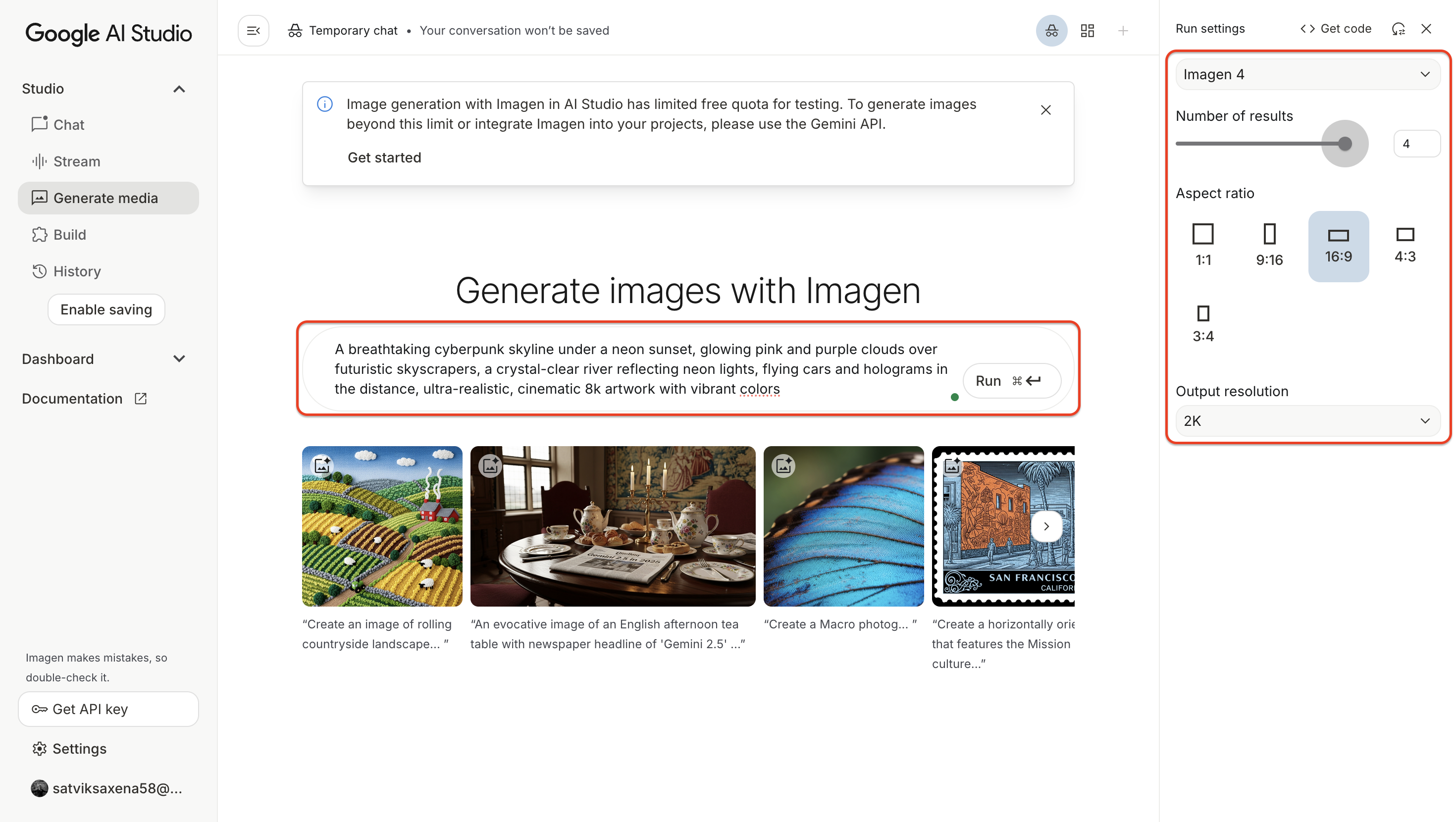Open the Output resolution 2K dropdown
This screenshot has height=822, width=1456.
click(1307, 421)
